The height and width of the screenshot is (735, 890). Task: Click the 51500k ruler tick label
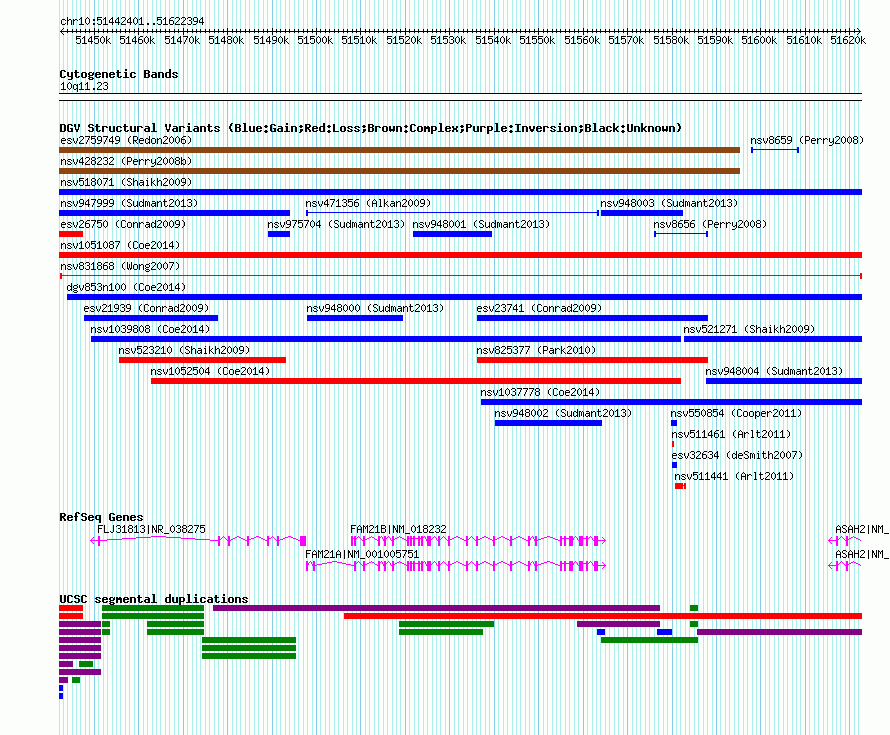tap(315, 40)
